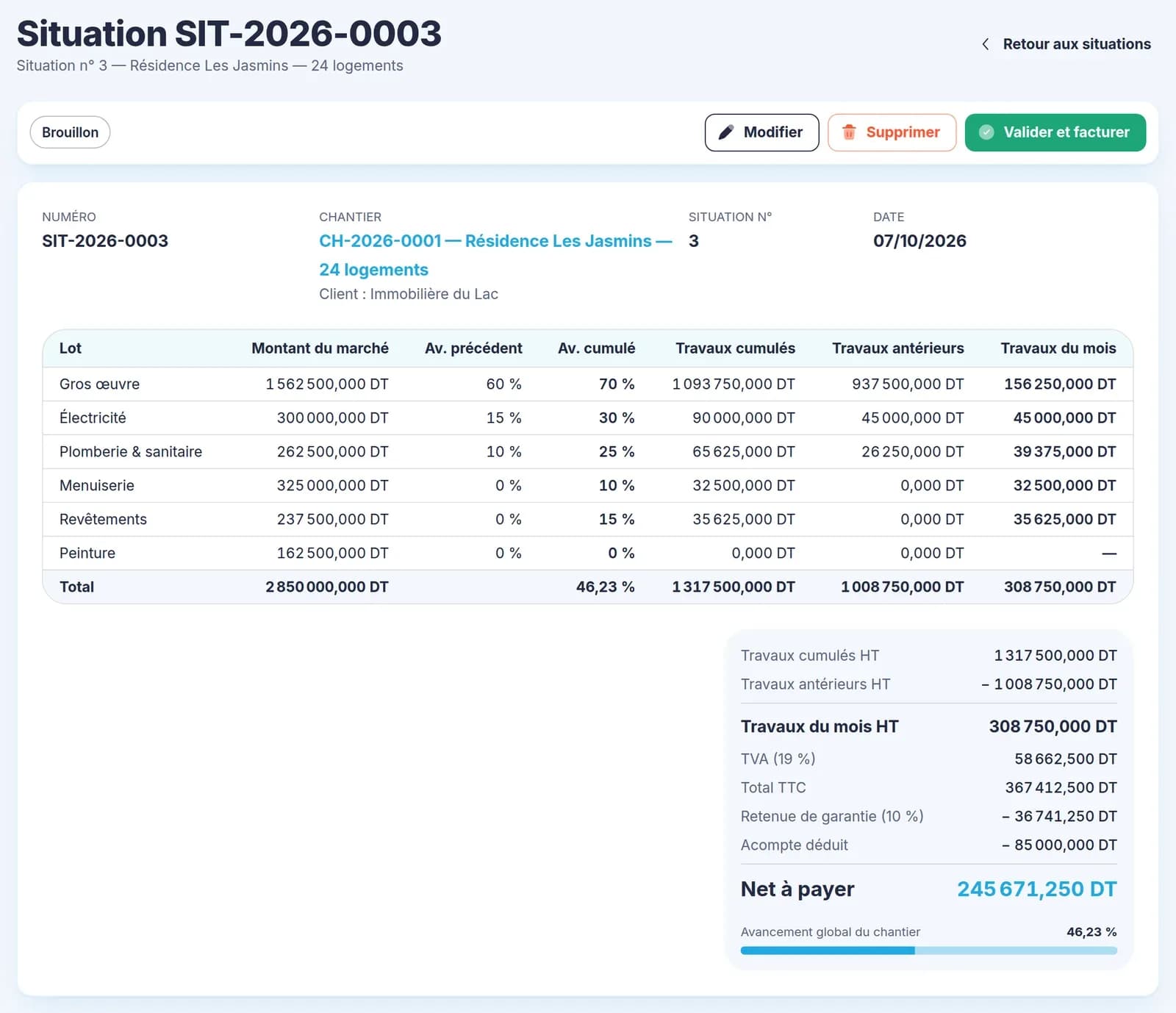The width and height of the screenshot is (1176, 1013).
Task: Click the 46,23 % total in the table
Action: coord(605,587)
